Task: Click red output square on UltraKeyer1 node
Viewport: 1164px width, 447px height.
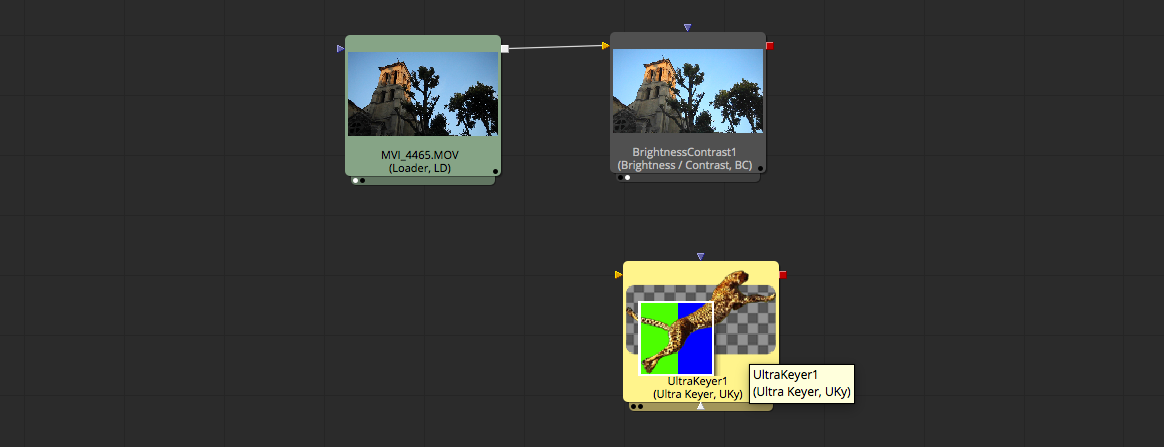Action: [783, 275]
